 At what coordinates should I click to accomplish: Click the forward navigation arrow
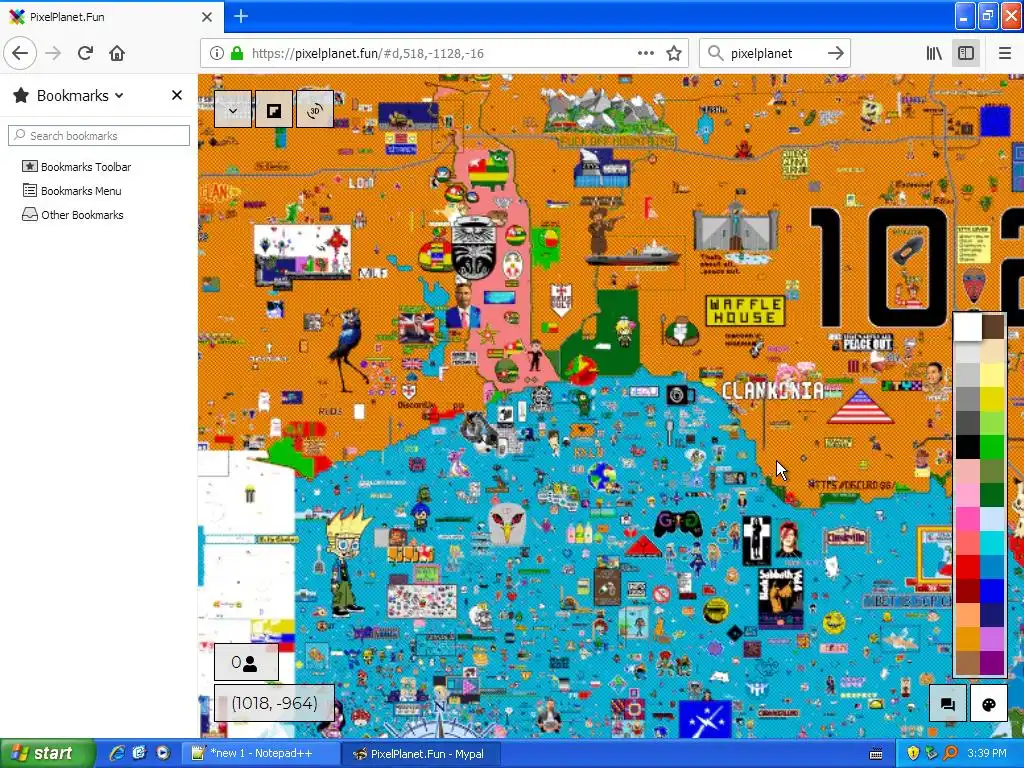(54, 53)
